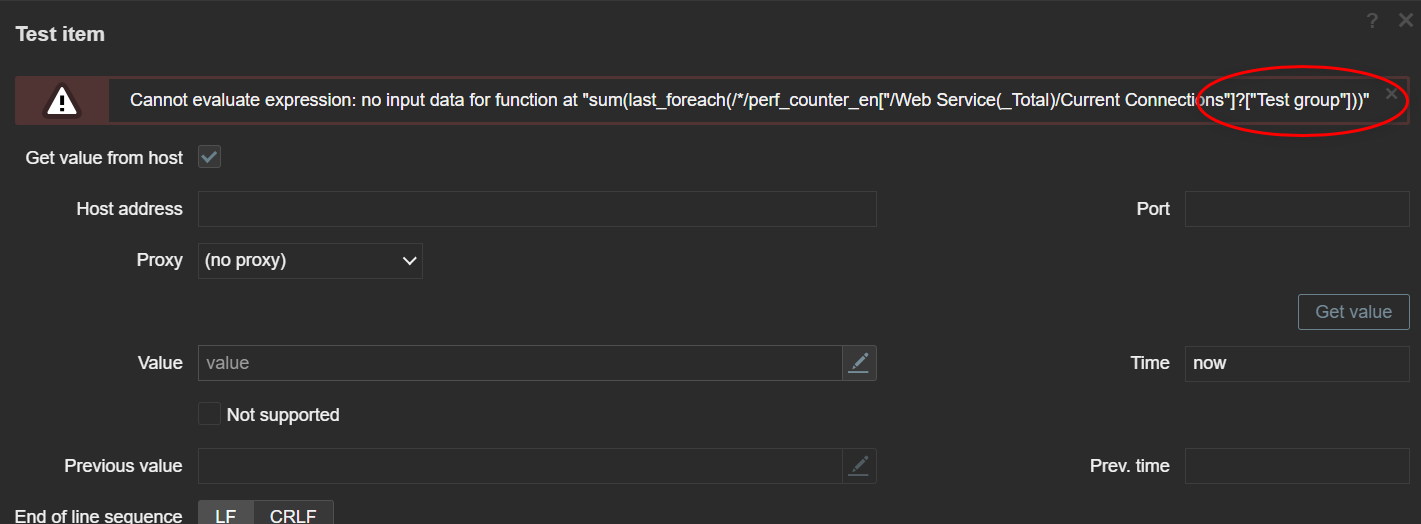Enable the Not supported checkbox
This screenshot has height=524, width=1421.
209,414
